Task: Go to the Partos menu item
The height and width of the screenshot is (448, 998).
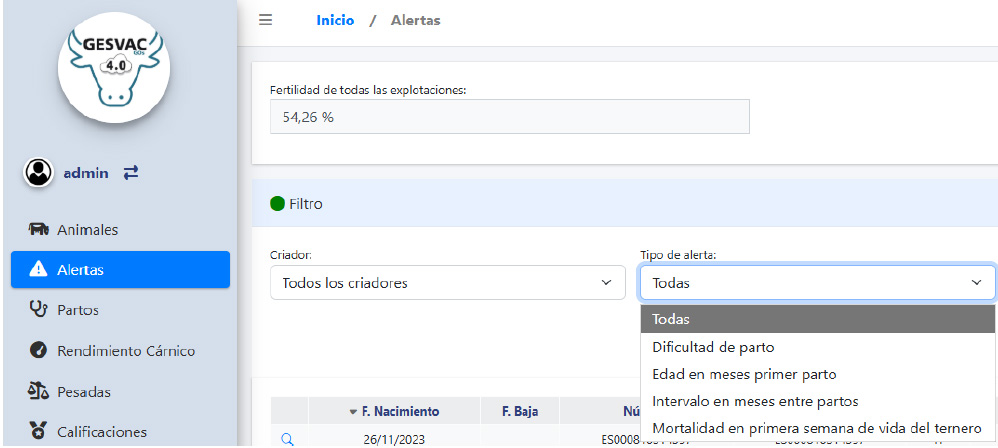Action: point(78,311)
